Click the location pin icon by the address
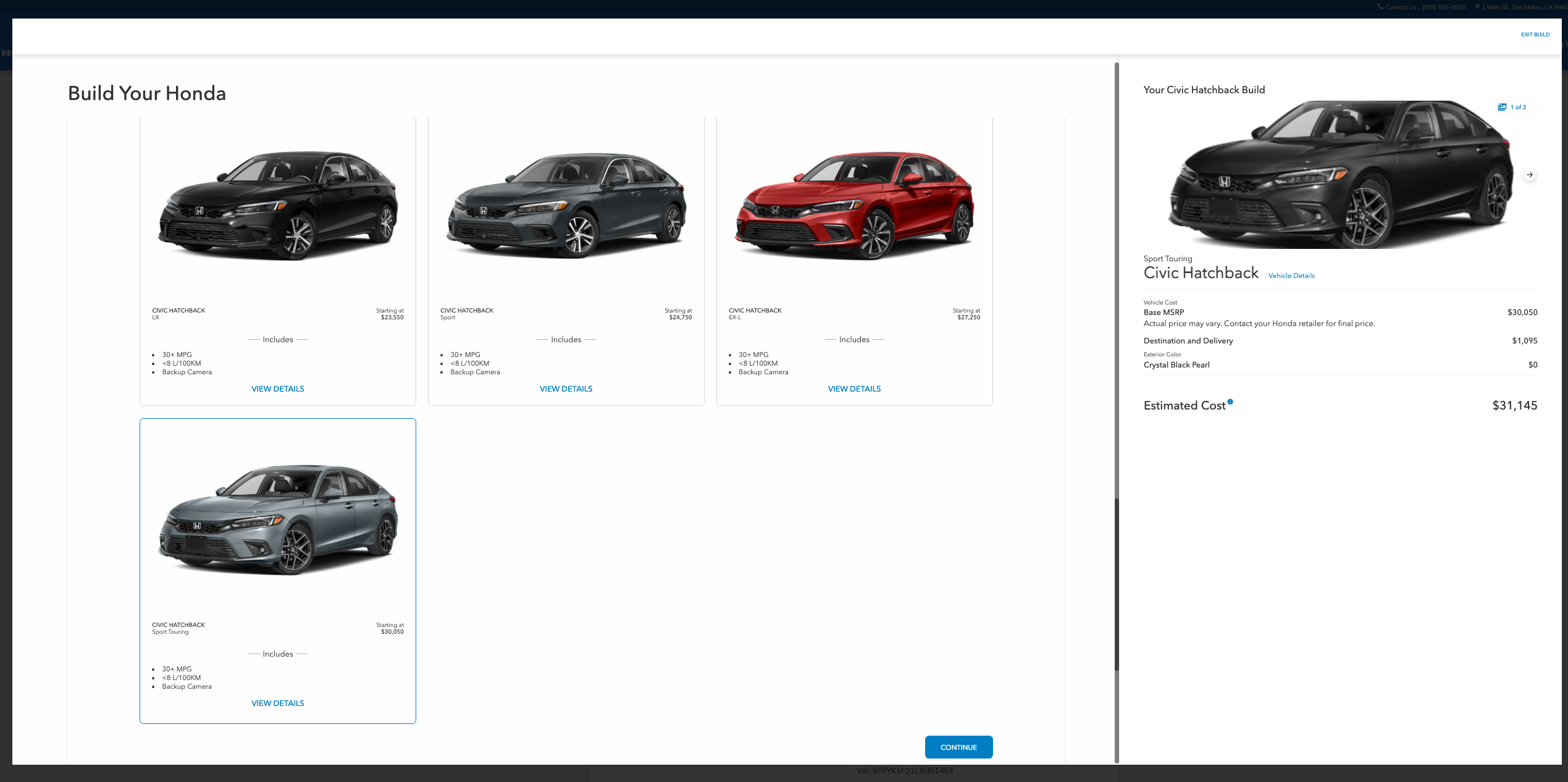This screenshot has height=782, width=1568. 1477,7
